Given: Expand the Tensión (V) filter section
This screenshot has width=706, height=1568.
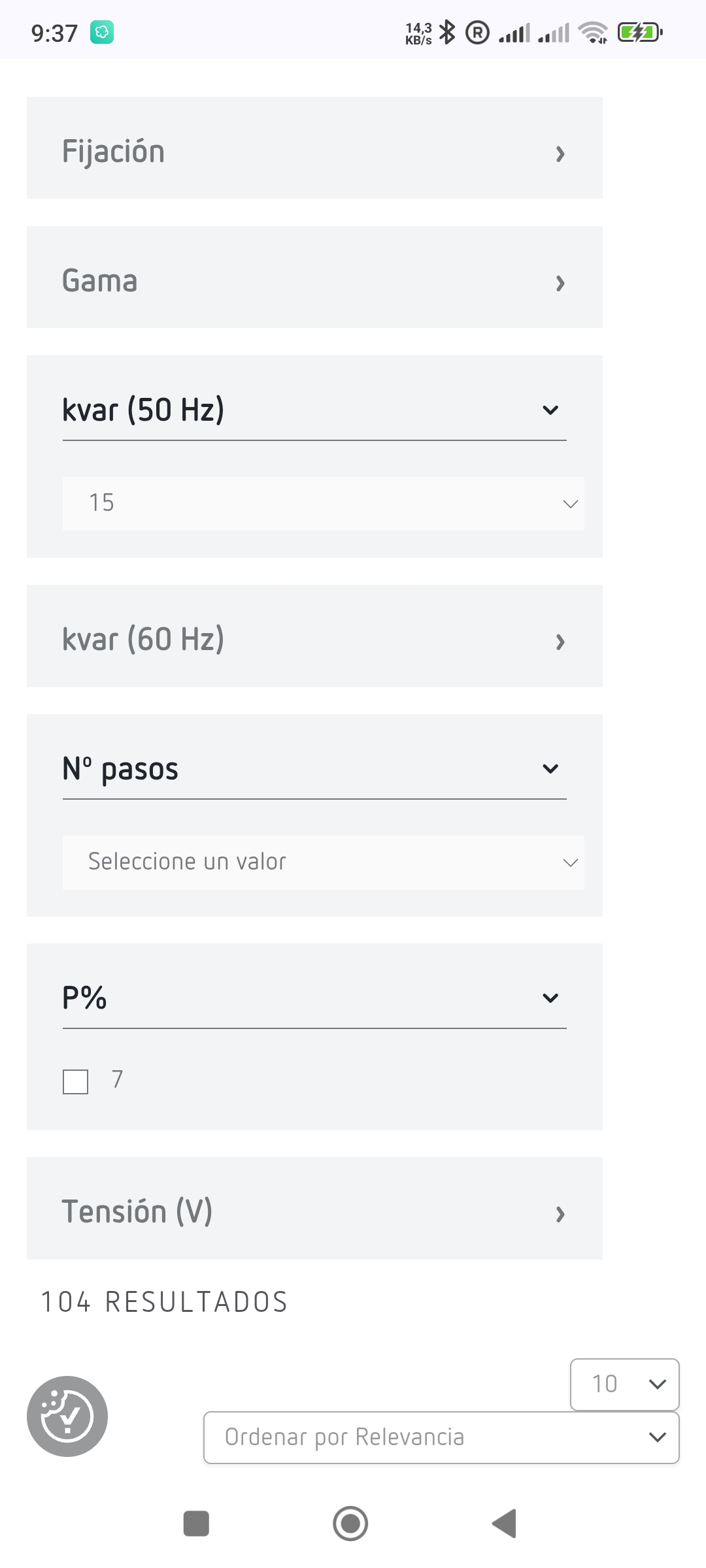Looking at the screenshot, I should pos(314,1209).
